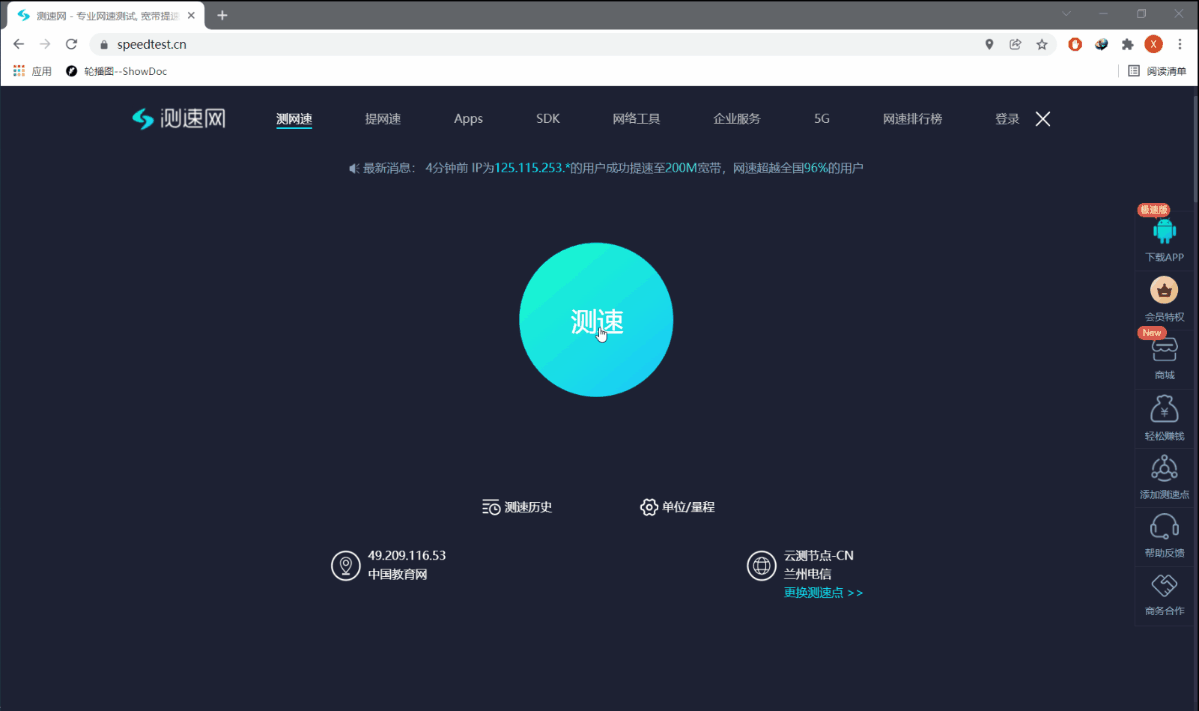Select the 测速网 browser tab
The height and width of the screenshot is (711, 1199).
(106, 15)
